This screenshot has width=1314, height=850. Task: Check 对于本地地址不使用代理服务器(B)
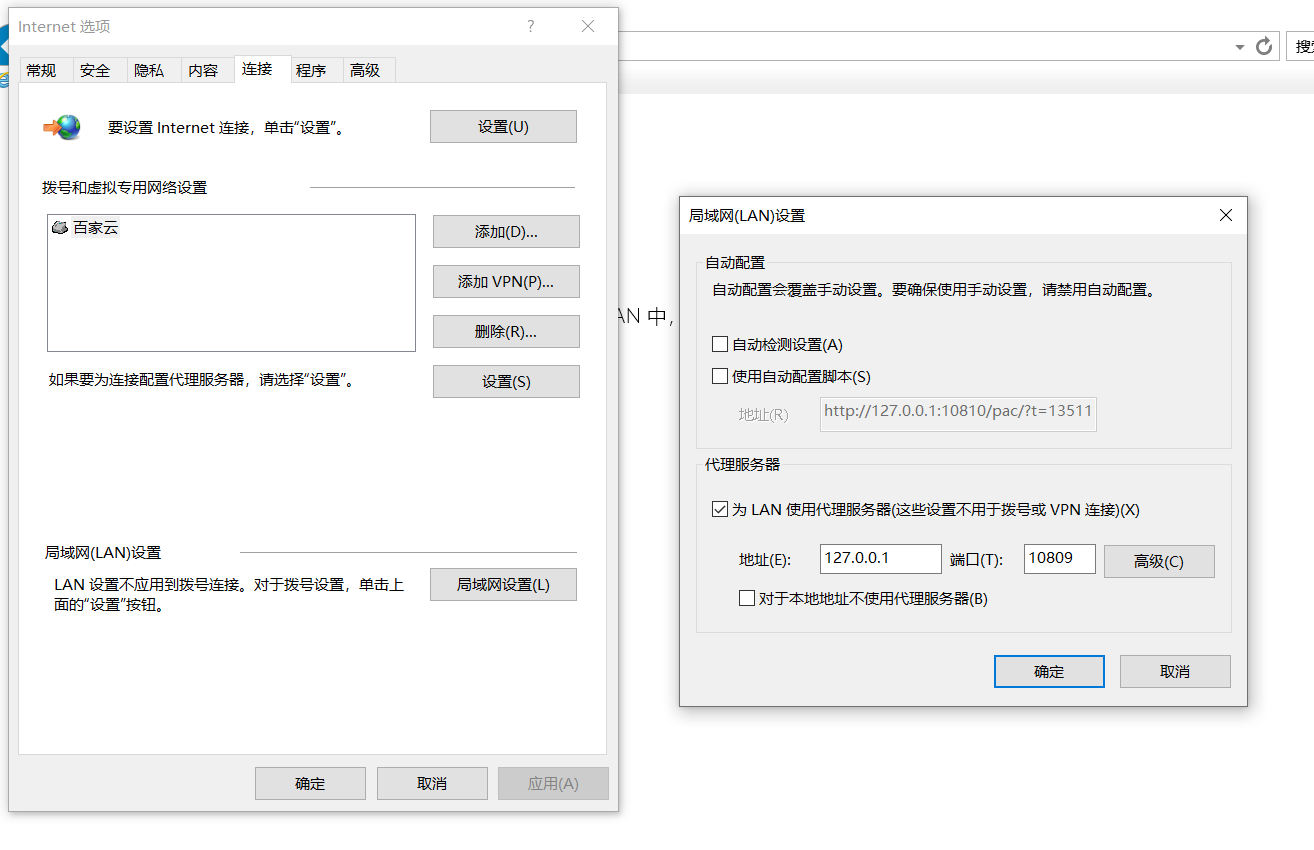pos(746,598)
